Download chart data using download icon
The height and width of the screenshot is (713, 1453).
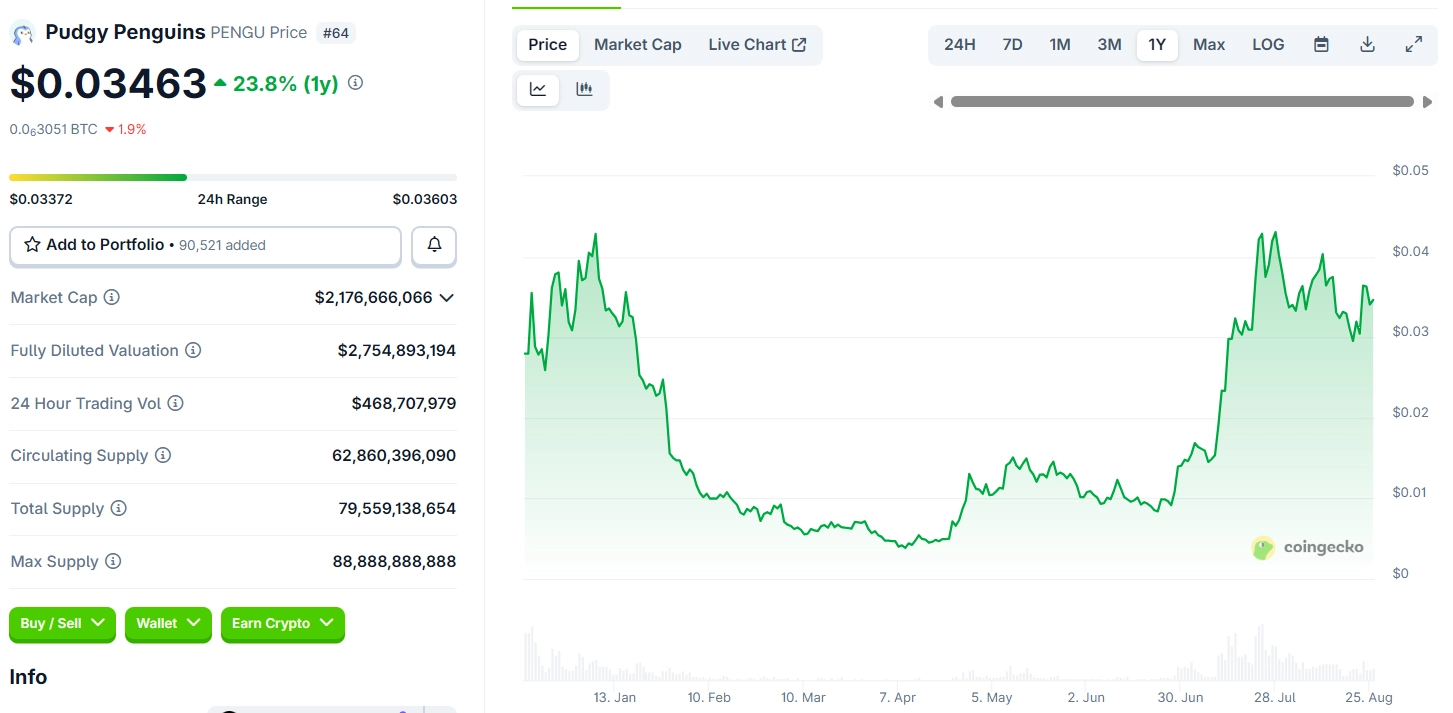pos(1367,45)
